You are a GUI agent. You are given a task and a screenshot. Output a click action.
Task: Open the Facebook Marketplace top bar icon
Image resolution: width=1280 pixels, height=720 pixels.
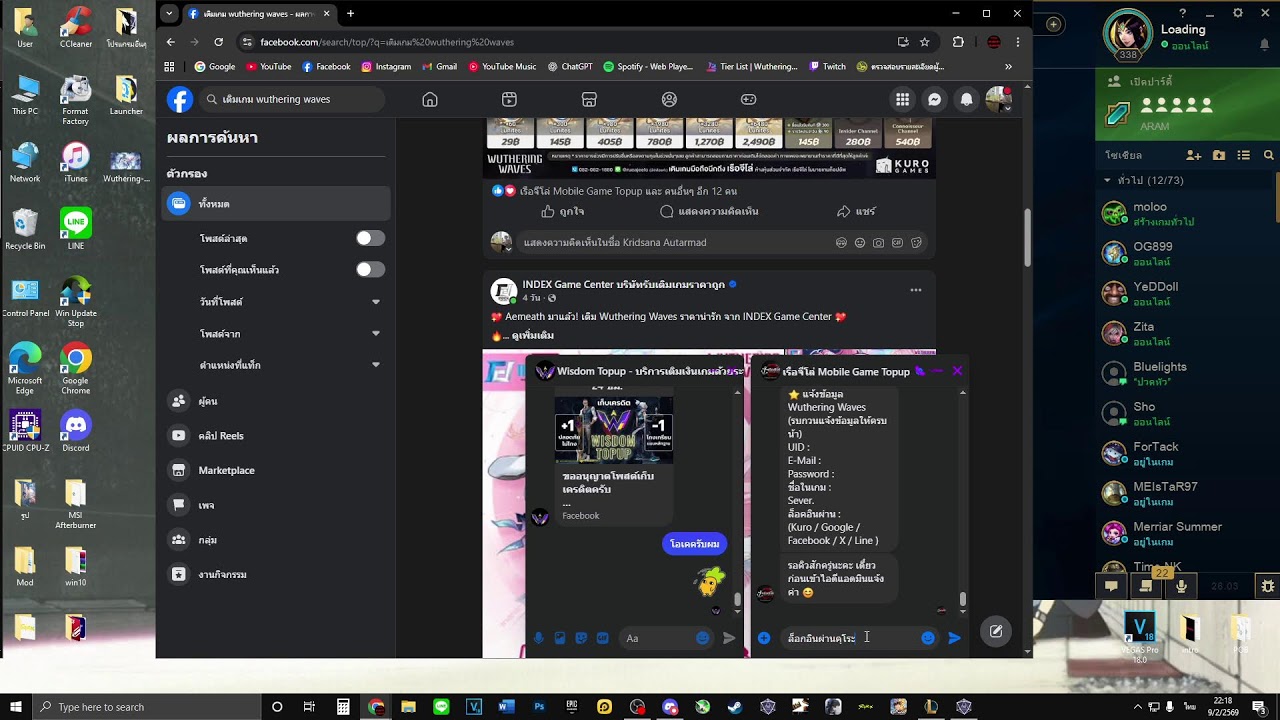589,99
